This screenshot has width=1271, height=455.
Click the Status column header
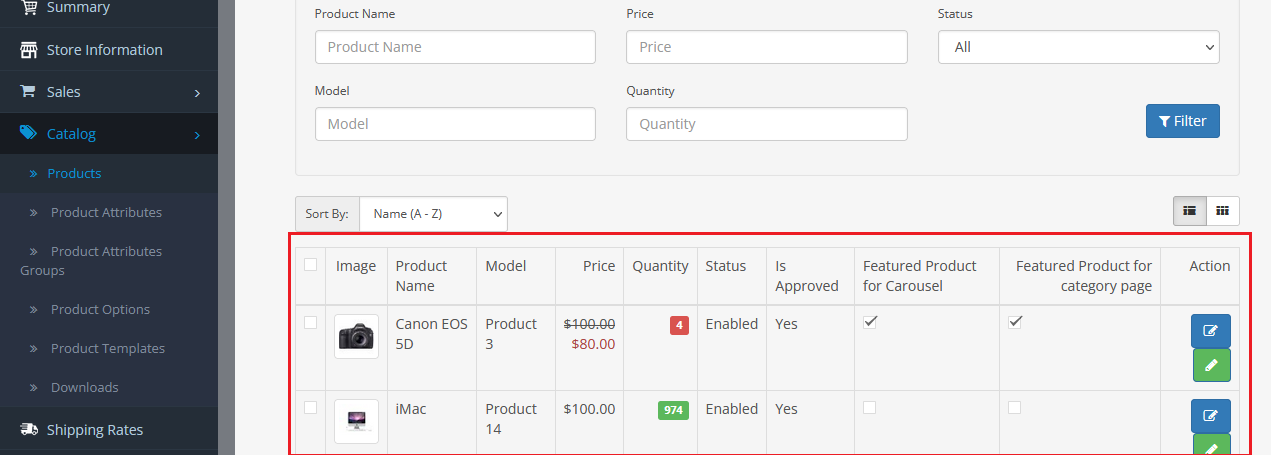(x=726, y=266)
